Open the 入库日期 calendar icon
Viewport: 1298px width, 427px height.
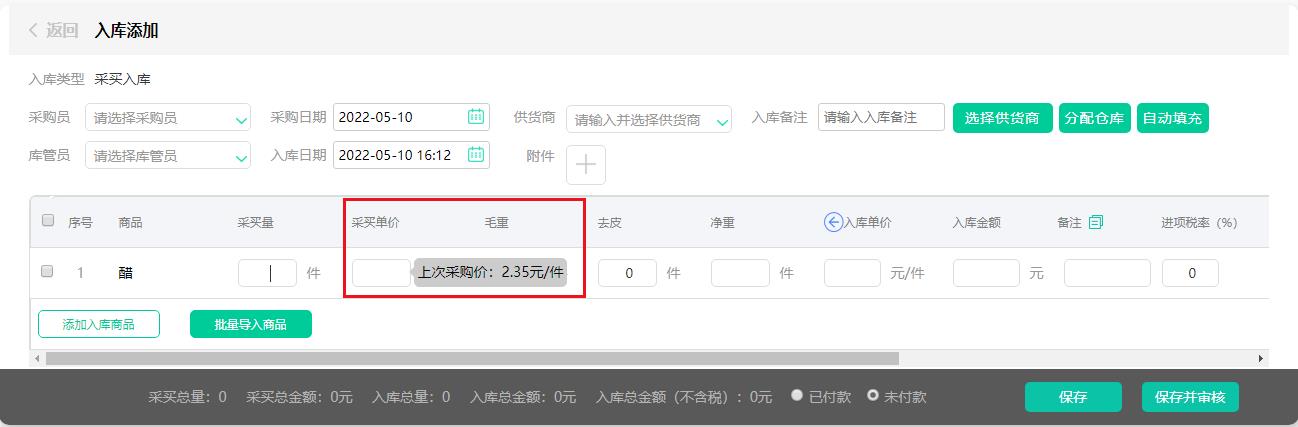(x=476, y=155)
